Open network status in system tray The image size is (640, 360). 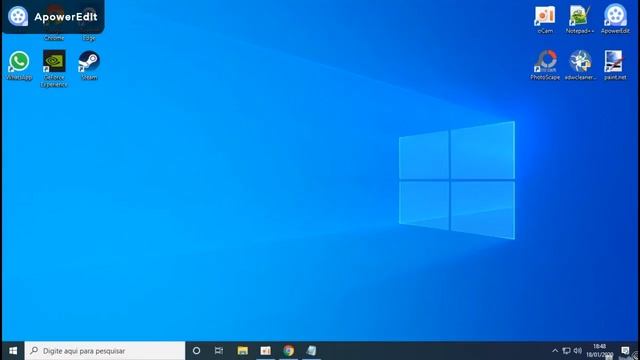[566, 351]
